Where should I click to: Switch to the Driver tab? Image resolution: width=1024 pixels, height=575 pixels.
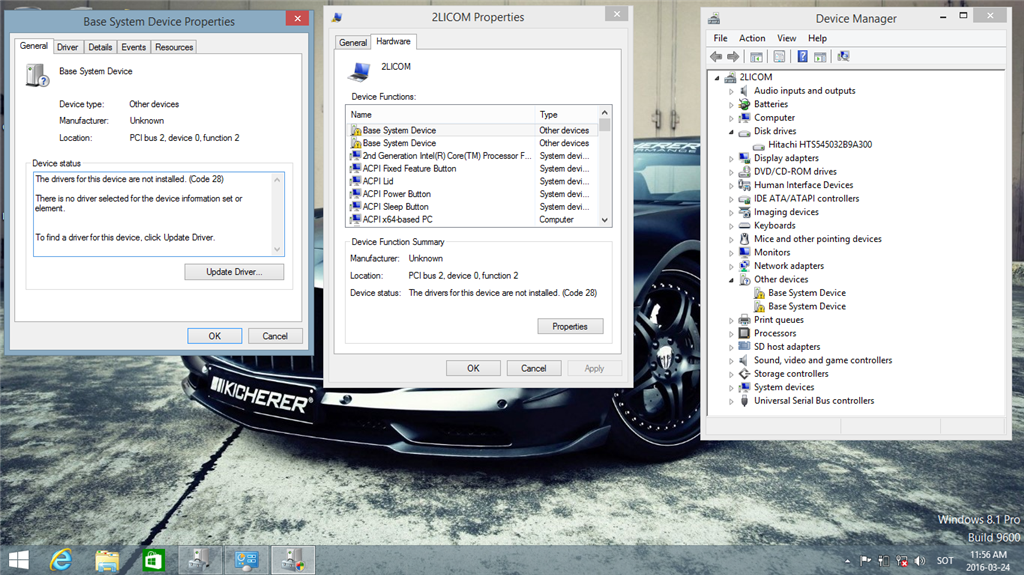coord(67,47)
